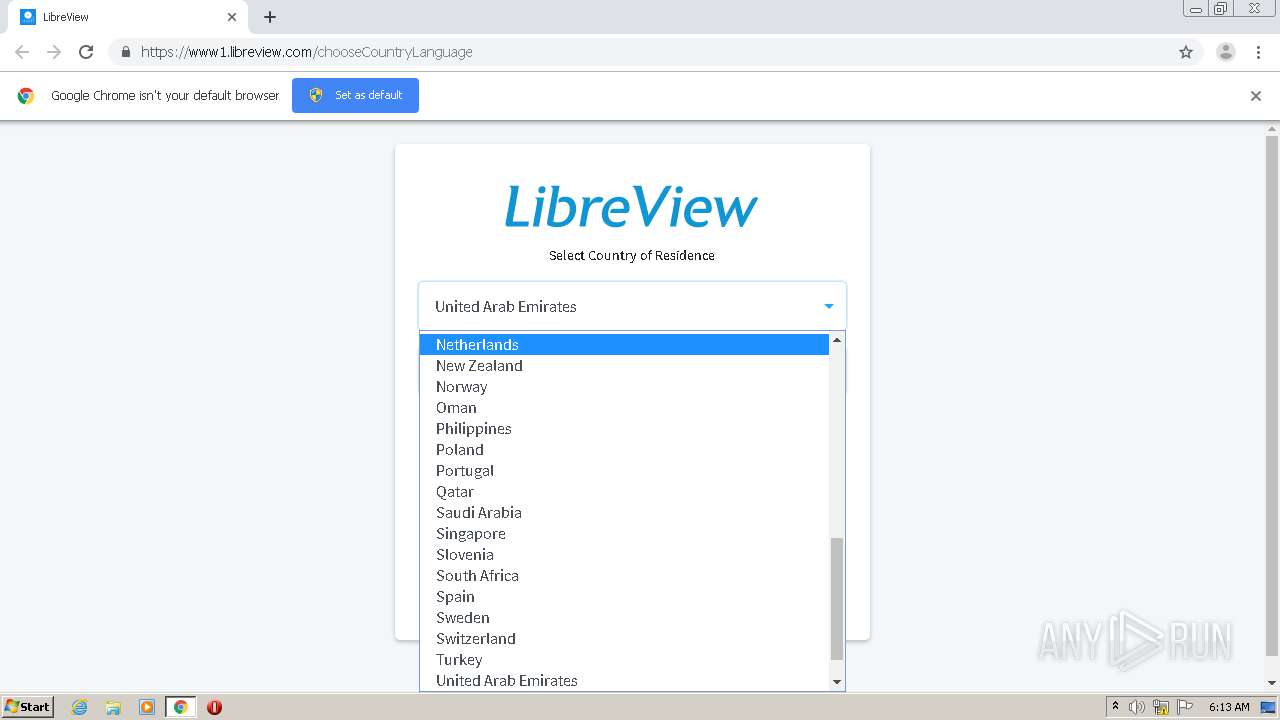Pick Singapore from the list

624,533
